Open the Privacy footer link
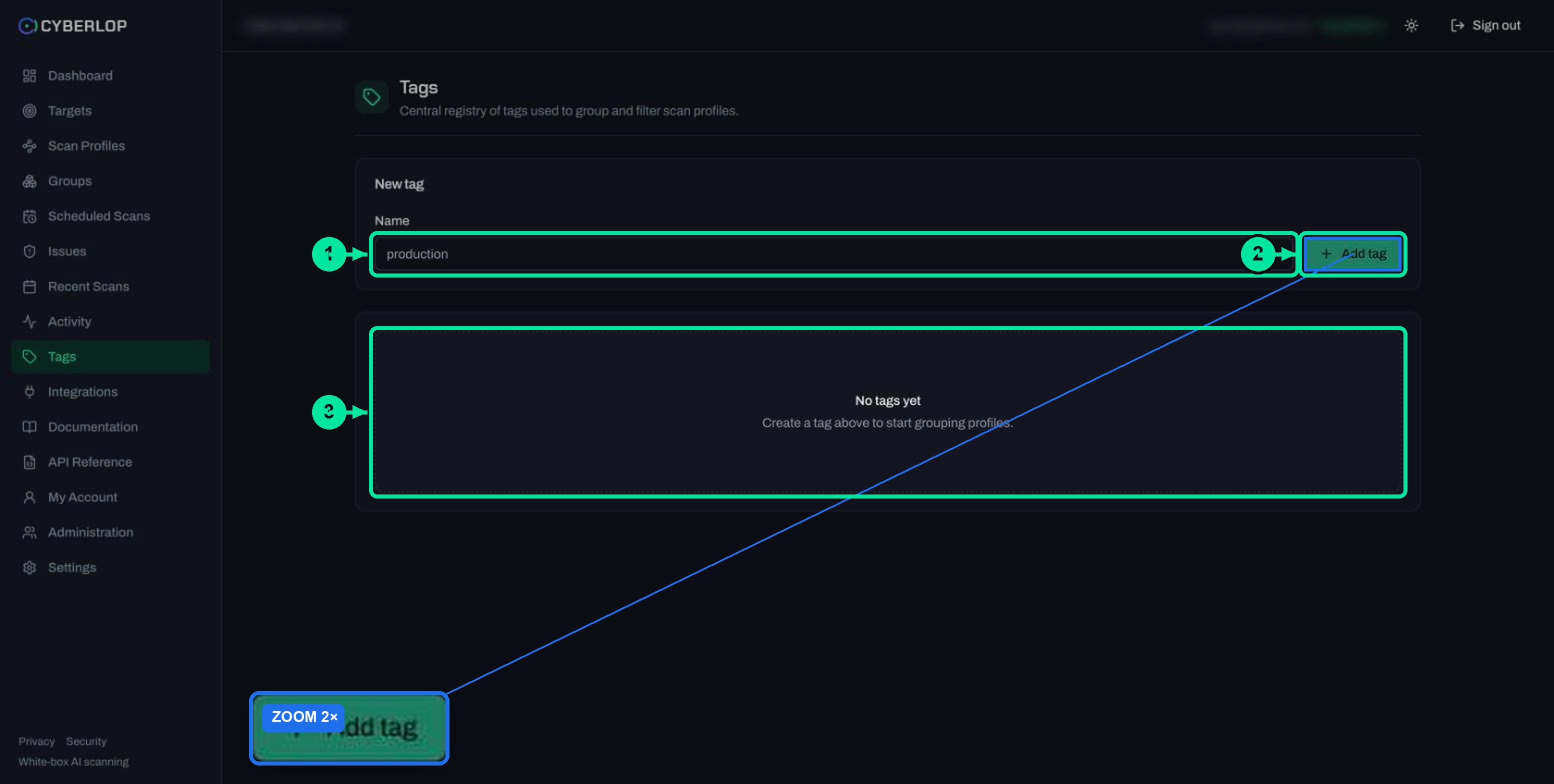The width and height of the screenshot is (1554, 784). 36,741
